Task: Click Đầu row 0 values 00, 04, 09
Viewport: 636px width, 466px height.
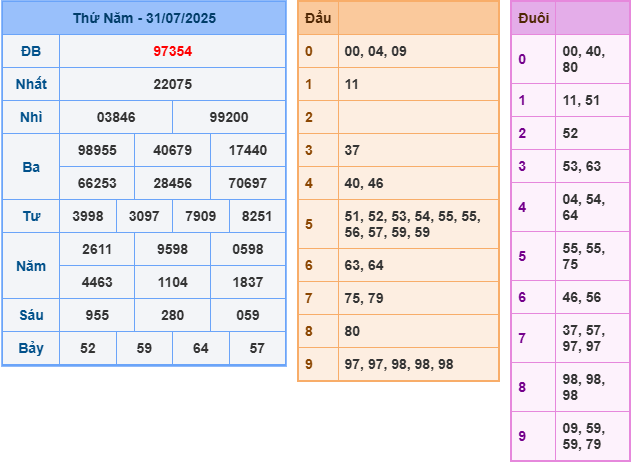Action: coord(376,52)
